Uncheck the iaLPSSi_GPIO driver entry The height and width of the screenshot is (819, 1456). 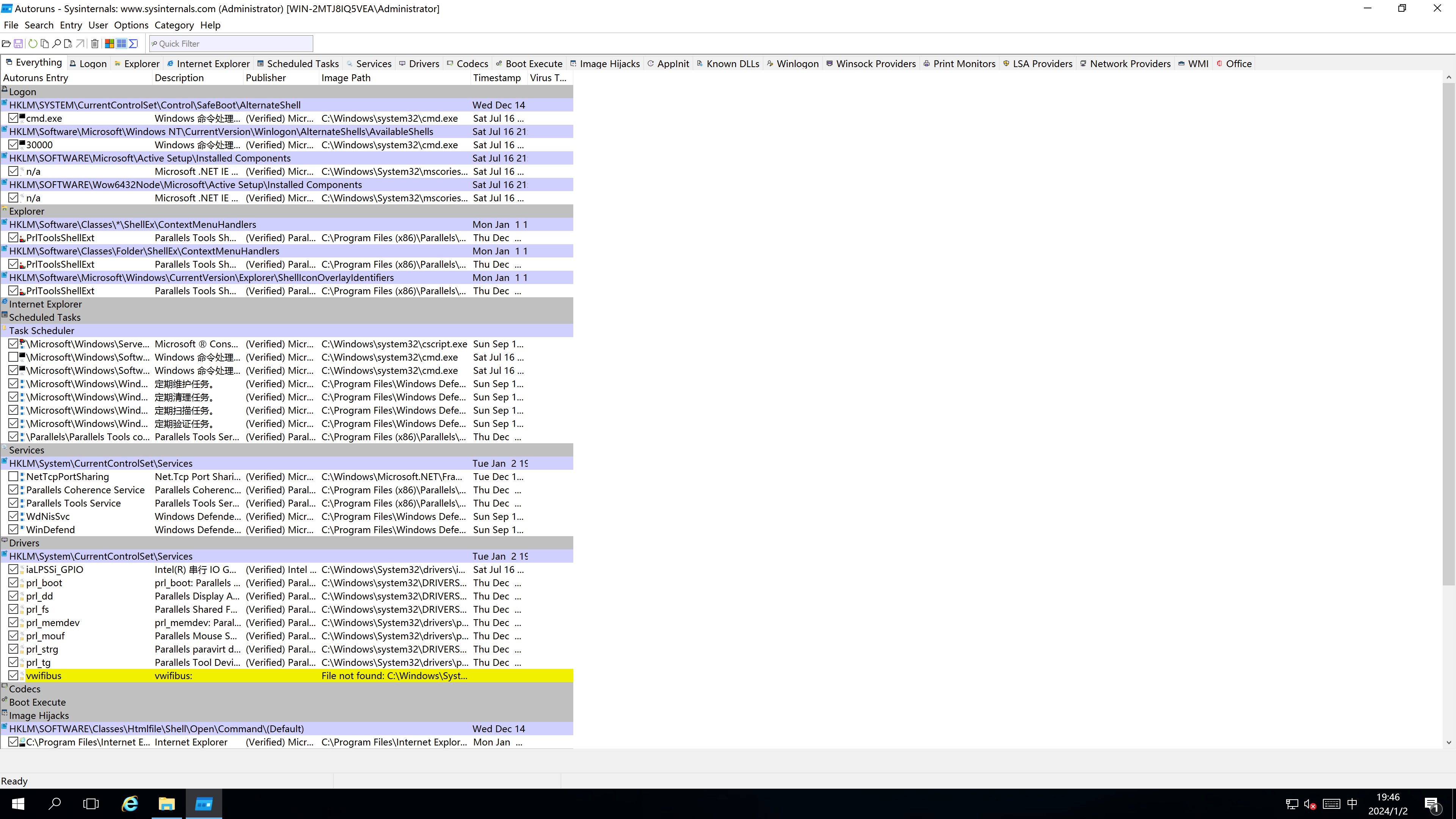14,569
